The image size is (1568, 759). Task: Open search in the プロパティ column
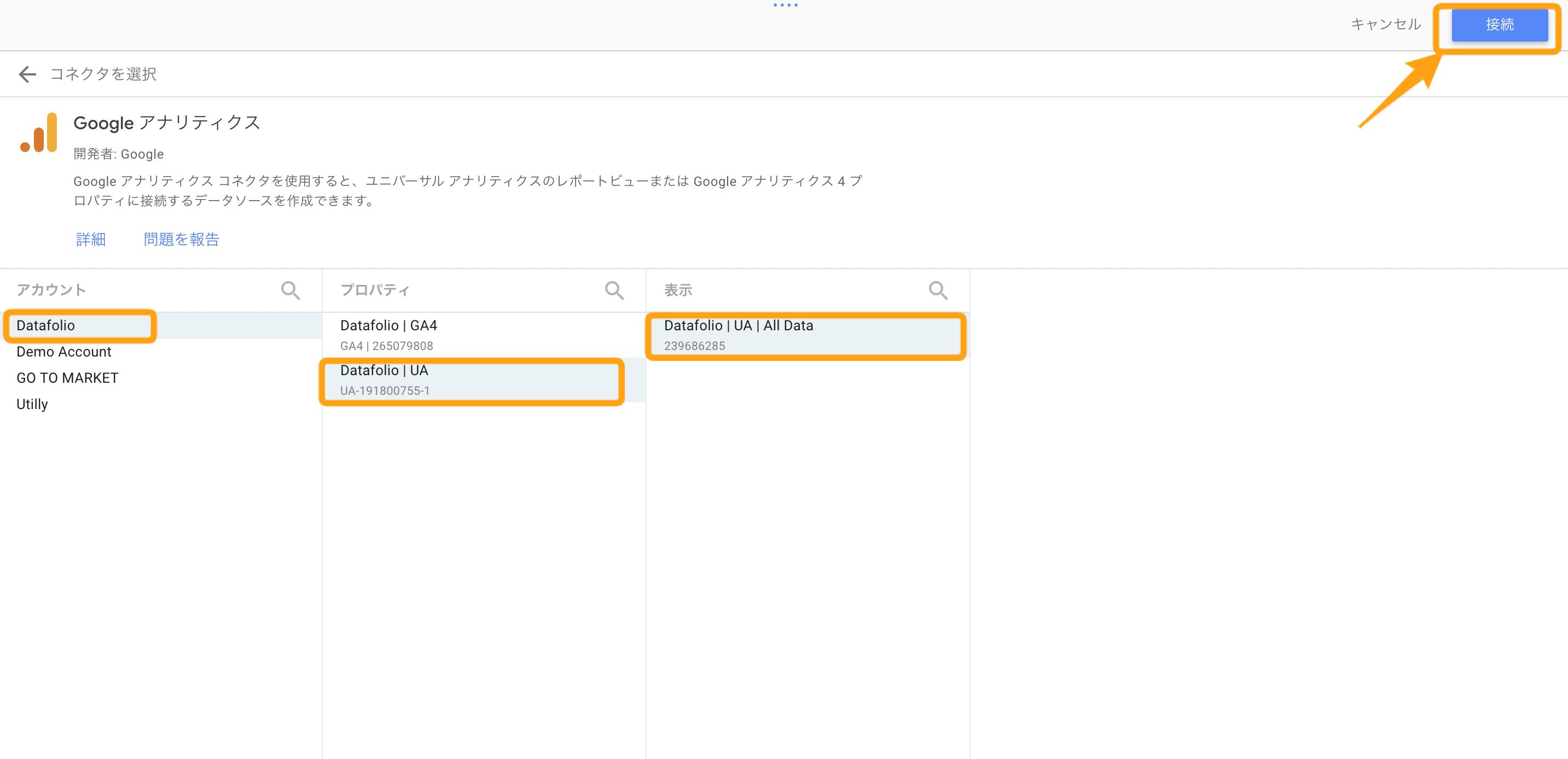click(x=614, y=290)
